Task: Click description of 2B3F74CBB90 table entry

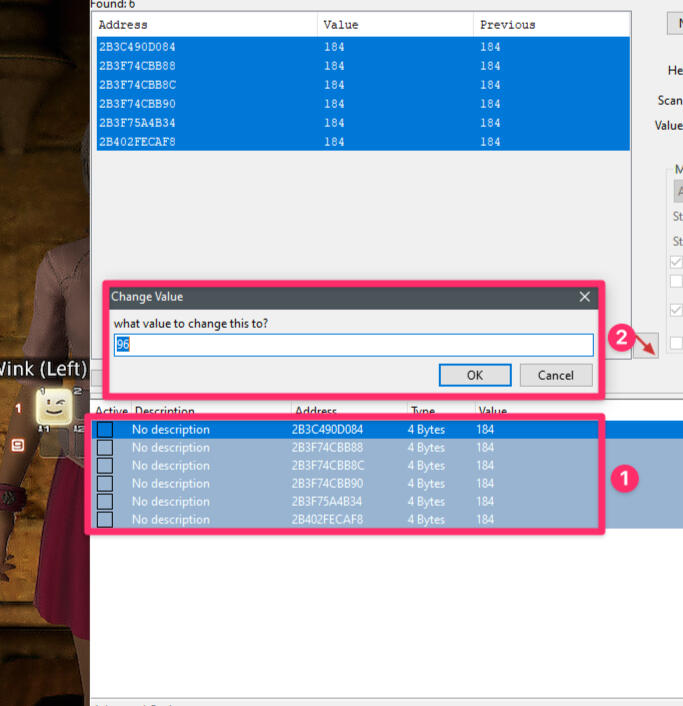Action: pyautogui.click(x=171, y=484)
